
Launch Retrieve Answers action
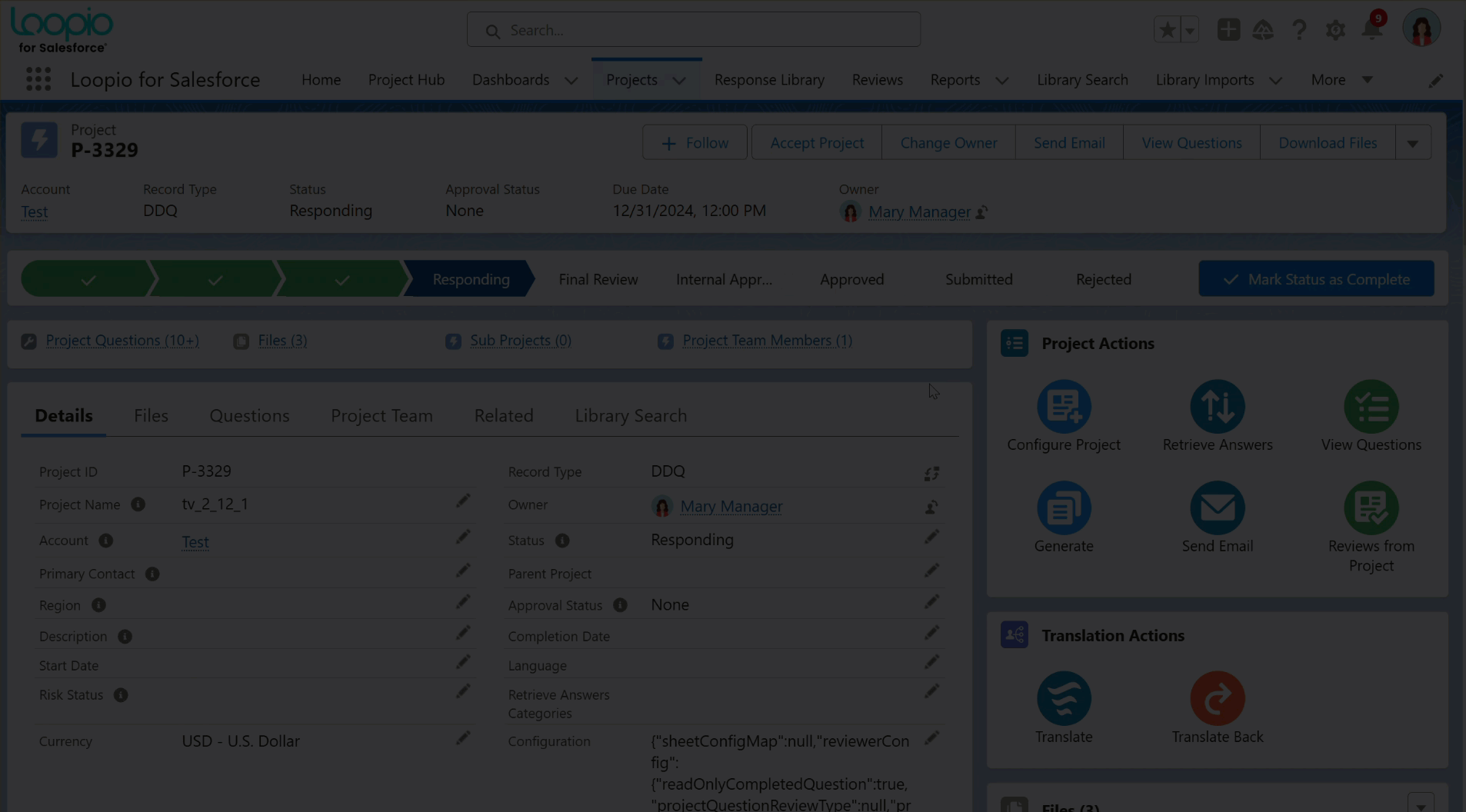(1218, 406)
